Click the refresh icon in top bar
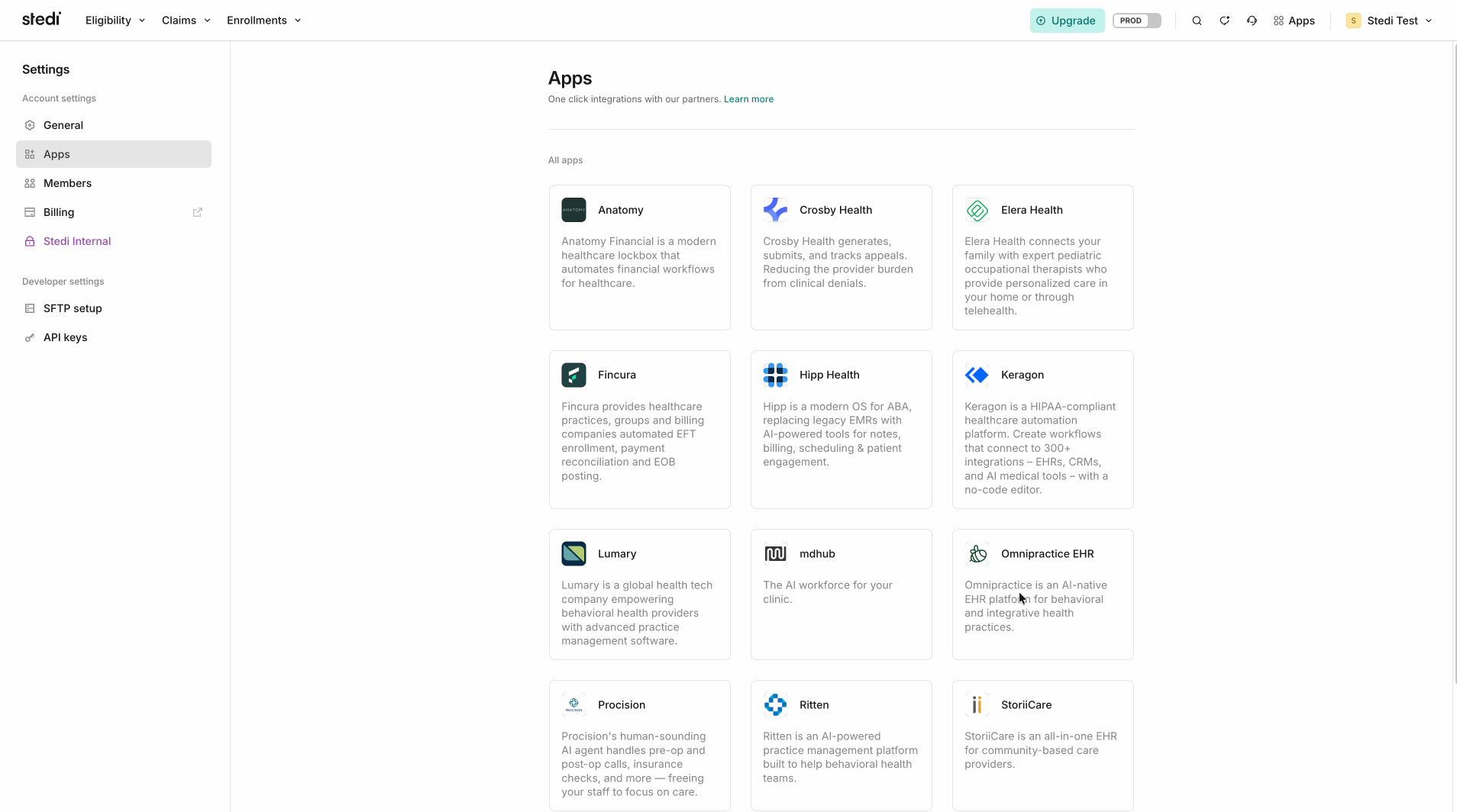1457x812 pixels. tap(1224, 21)
